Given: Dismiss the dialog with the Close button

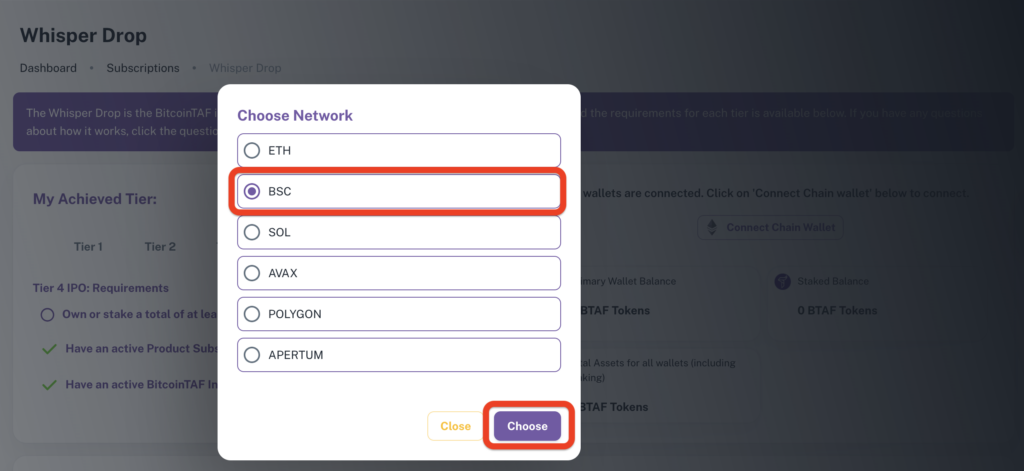Looking at the screenshot, I should [x=455, y=426].
